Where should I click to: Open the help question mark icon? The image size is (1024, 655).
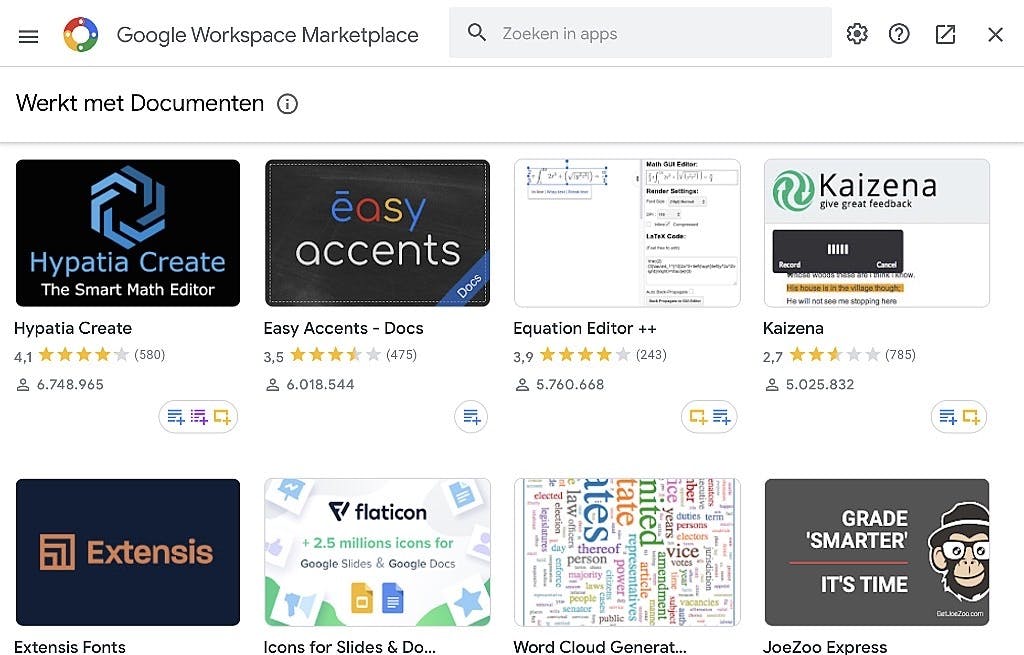[x=899, y=34]
